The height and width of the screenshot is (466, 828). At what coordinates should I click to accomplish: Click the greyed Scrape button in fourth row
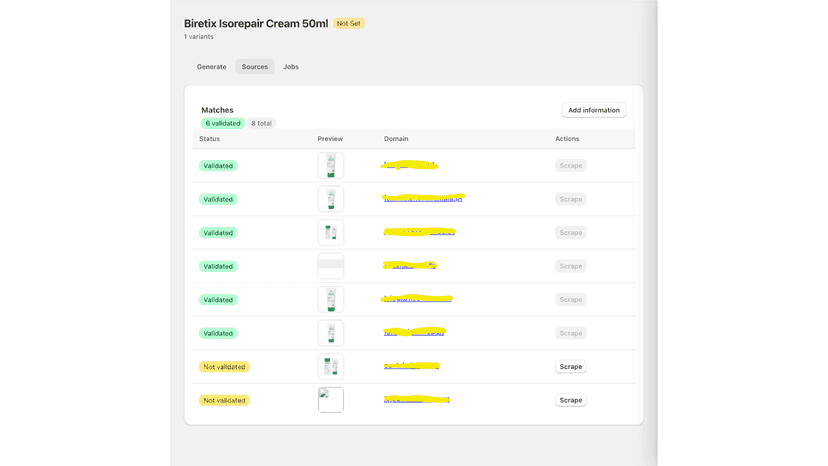click(x=571, y=266)
